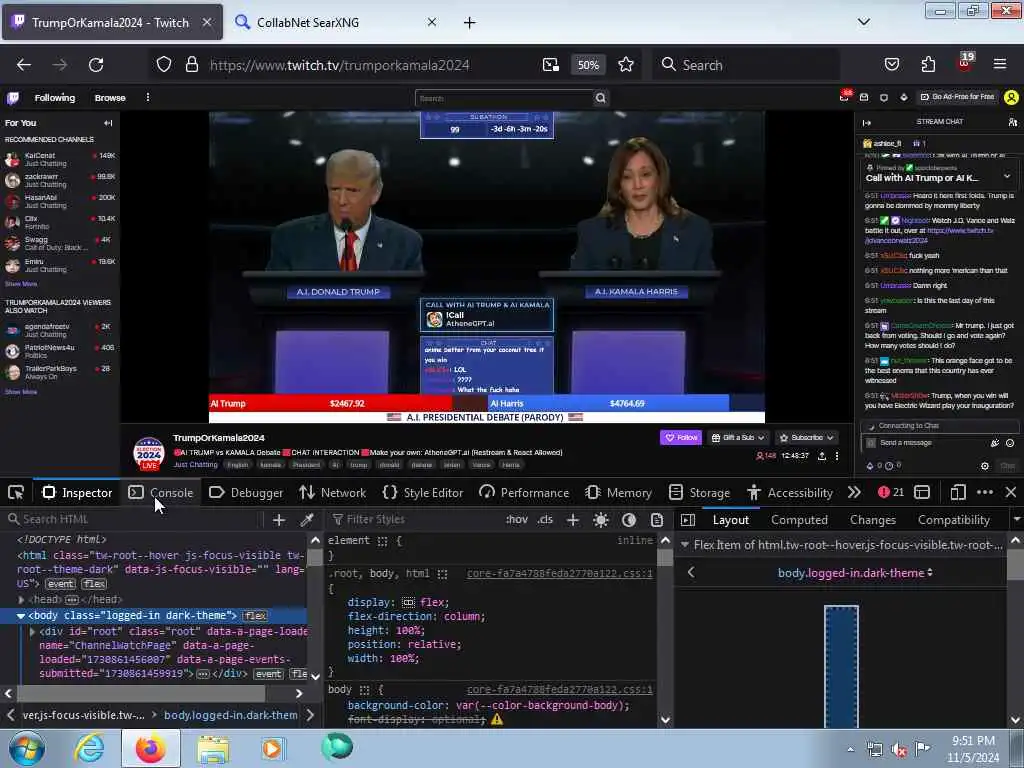Toggle light color scheme simulation
Image resolution: width=1024 pixels, height=768 pixels.
tap(601, 520)
